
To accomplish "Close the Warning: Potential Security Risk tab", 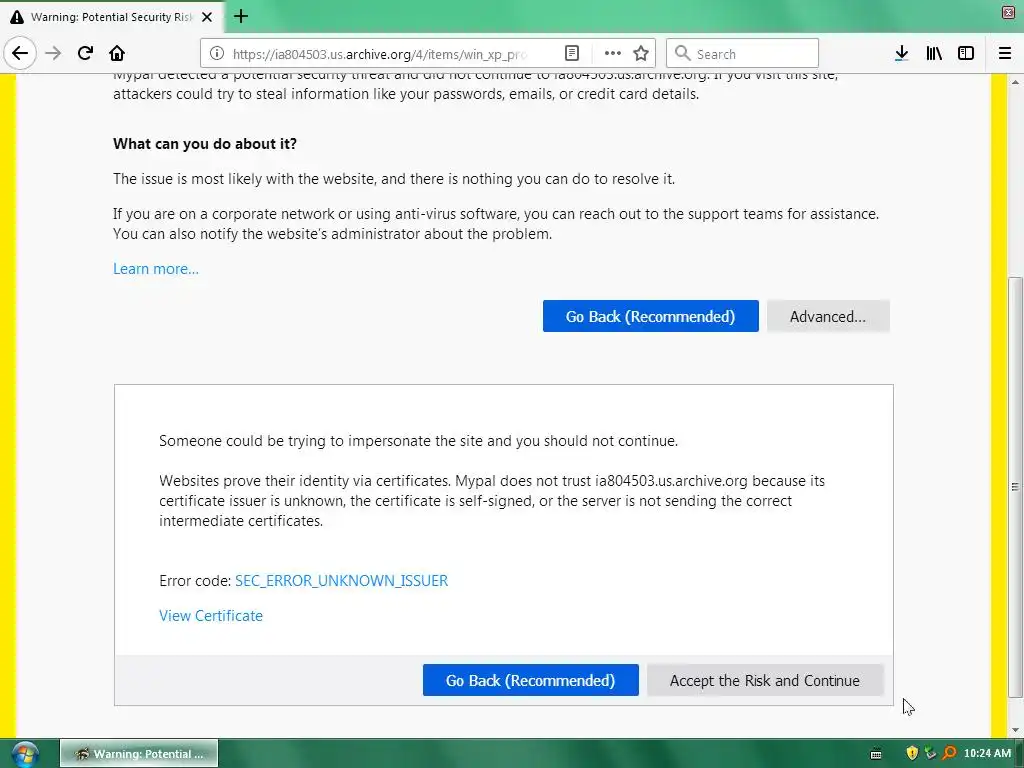I will point(207,17).
